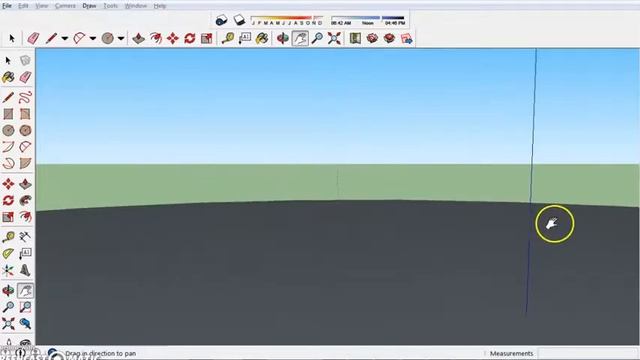Viewport: 640px width, 360px height.
Task: Select the arrow tool in left palette
Action: click(x=8, y=61)
